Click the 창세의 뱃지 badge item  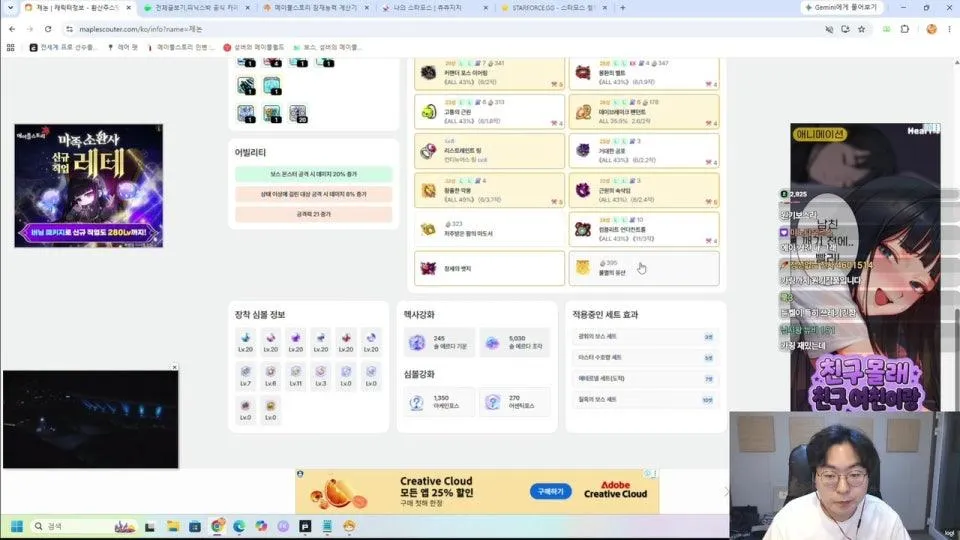point(489,268)
